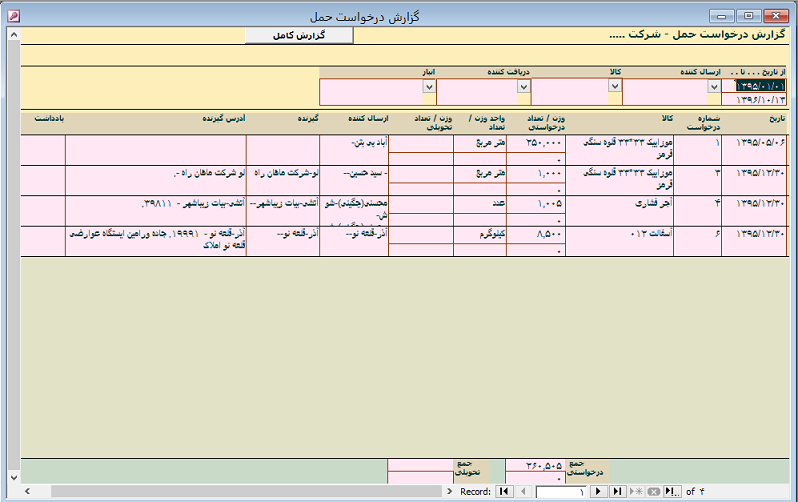The height and width of the screenshot is (502, 798).
Task: Go to first record in navigation bar
Action: 504,491
